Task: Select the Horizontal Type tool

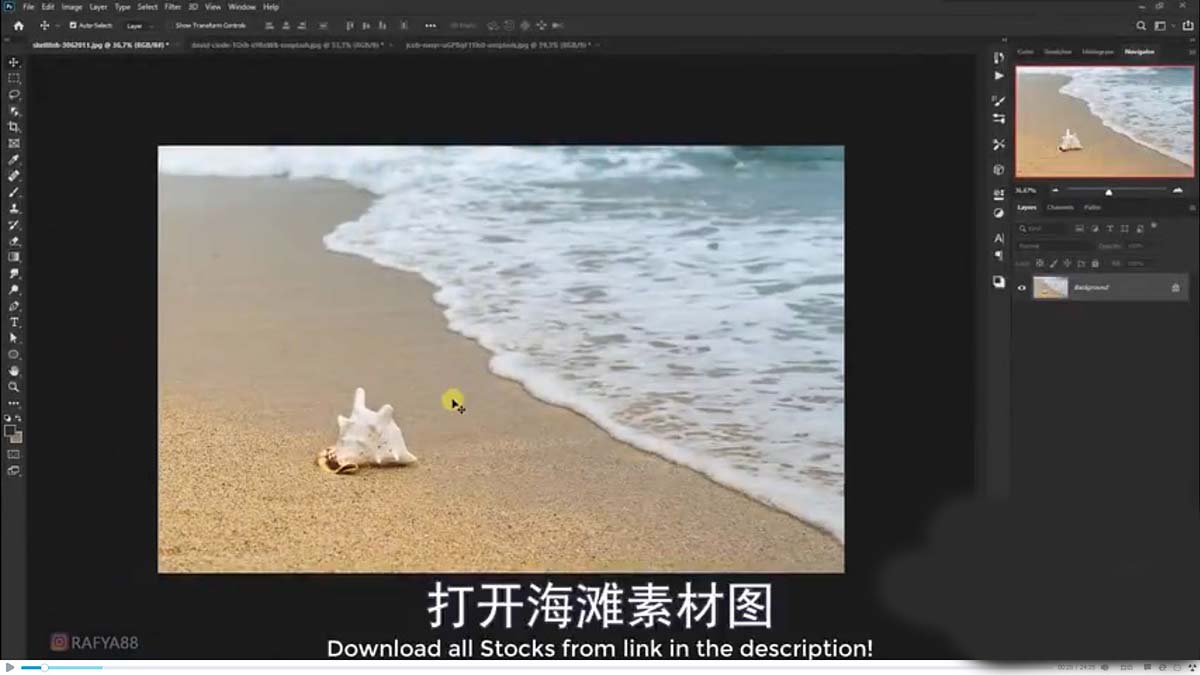Action: point(14,322)
